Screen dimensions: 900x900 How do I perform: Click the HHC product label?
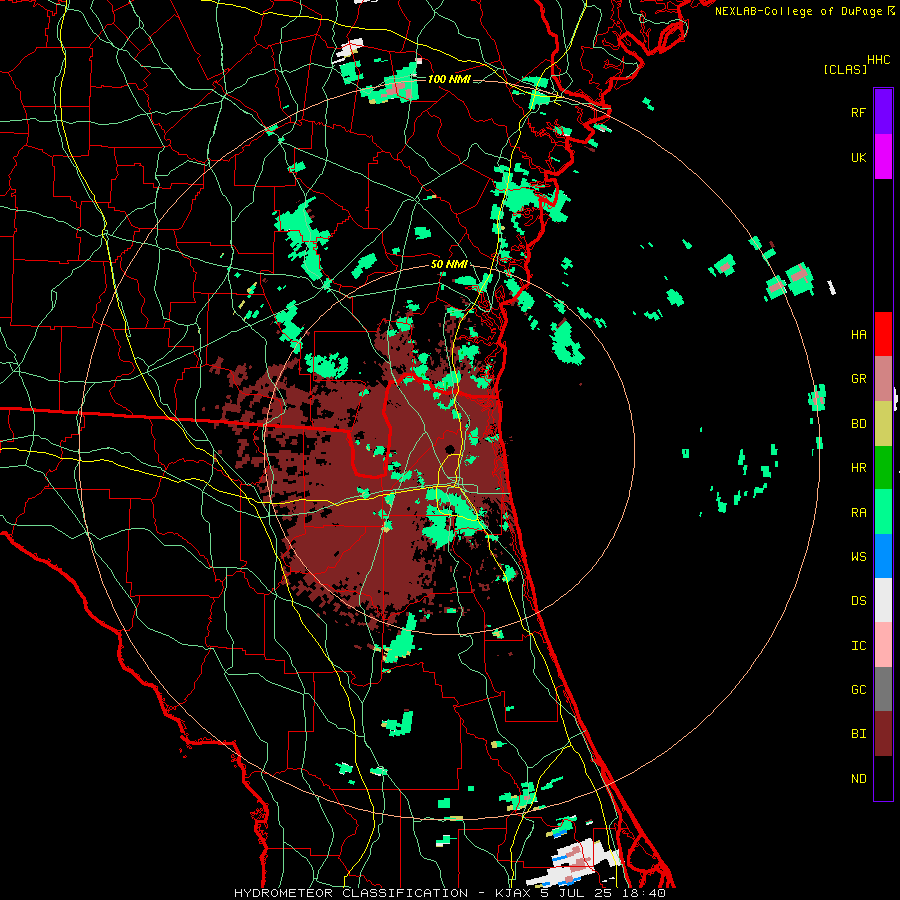[879, 60]
